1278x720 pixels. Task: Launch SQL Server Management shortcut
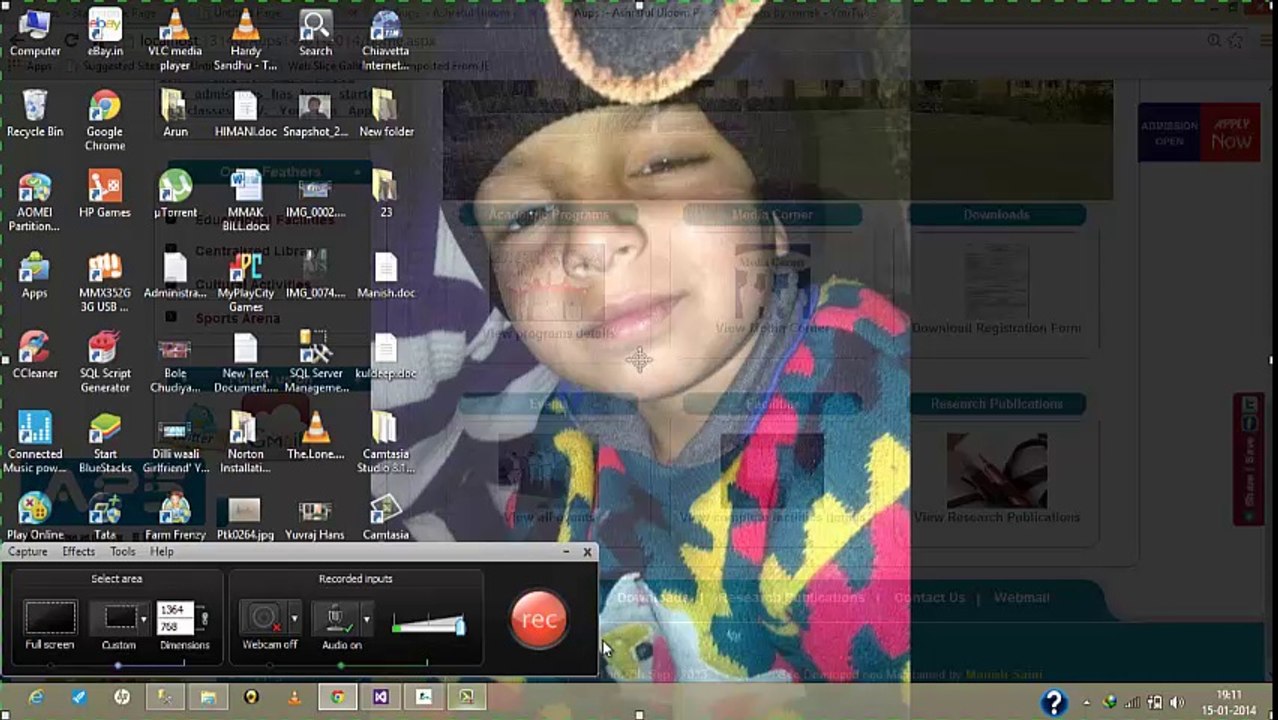pyautogui.click(x=316, y=363)
